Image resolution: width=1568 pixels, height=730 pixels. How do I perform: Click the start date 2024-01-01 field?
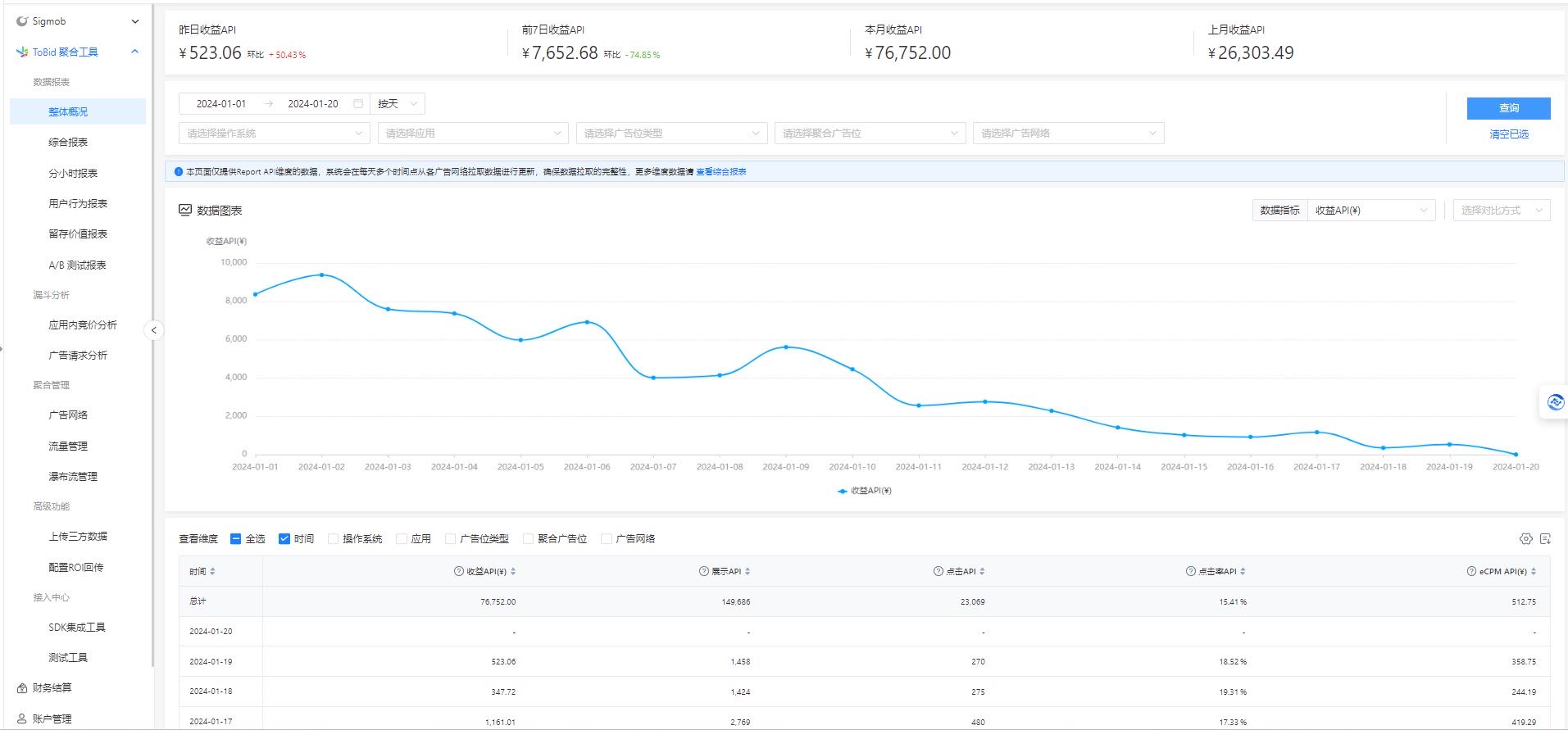click(x=221, y=104)
